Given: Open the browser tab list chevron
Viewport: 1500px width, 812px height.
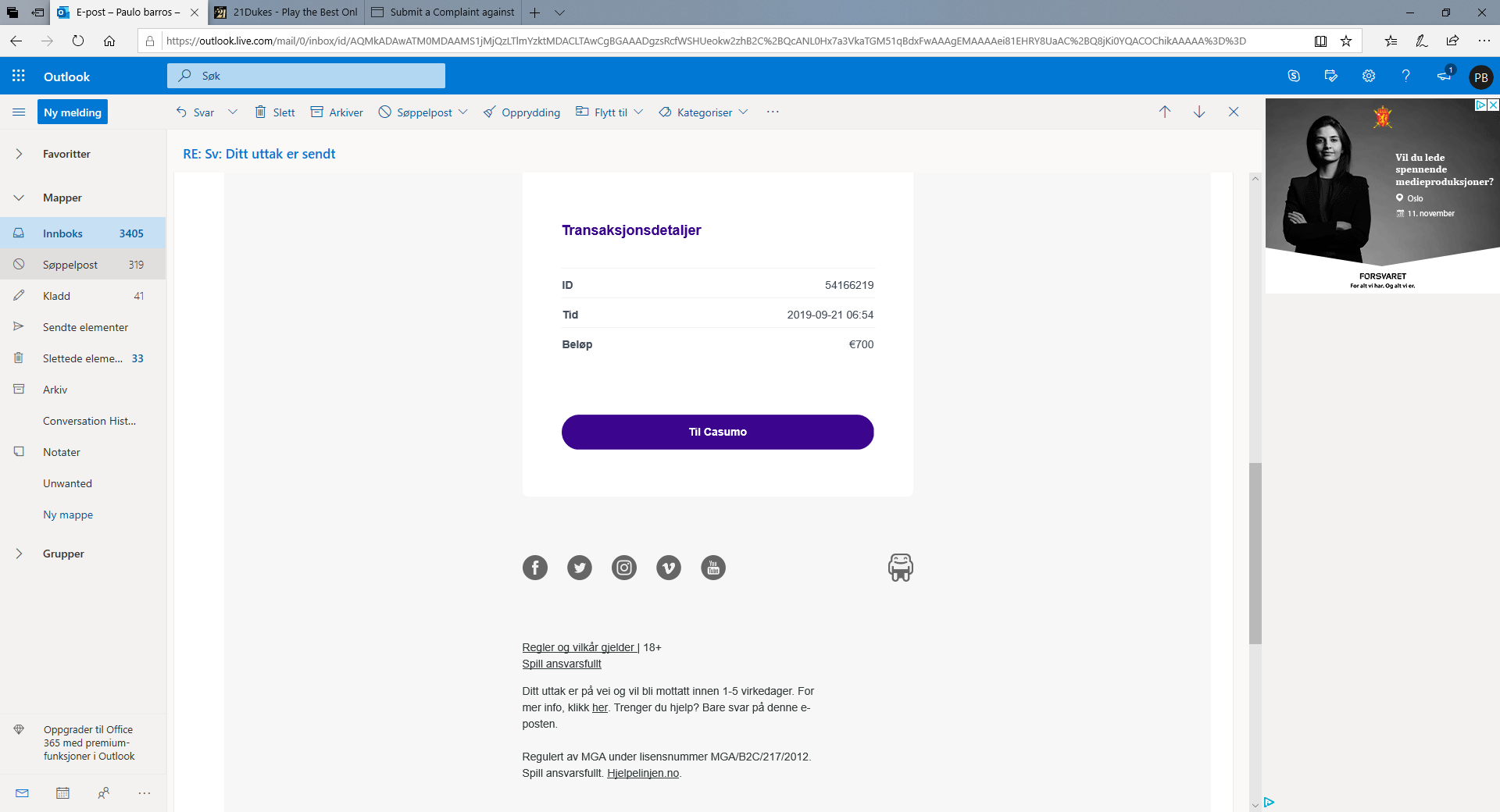Looking at the screenshot, I should click(560, 12).
